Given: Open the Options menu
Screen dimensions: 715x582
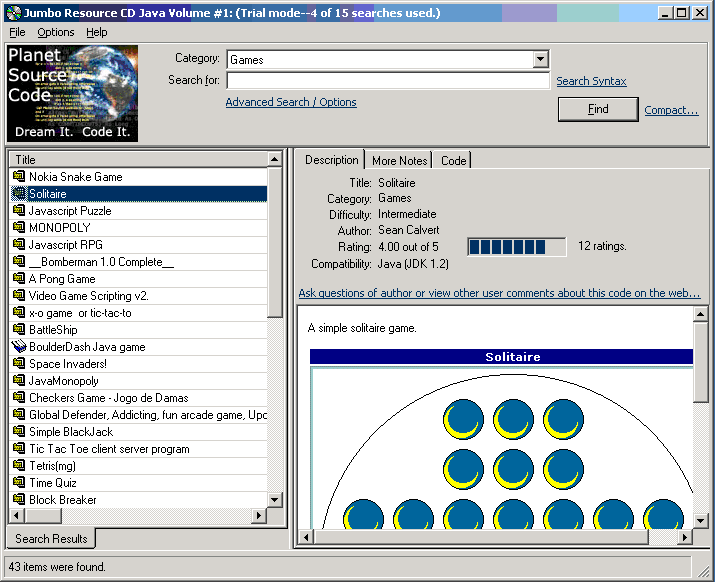Looking at the screenshot, I should [x=56, y=32].
